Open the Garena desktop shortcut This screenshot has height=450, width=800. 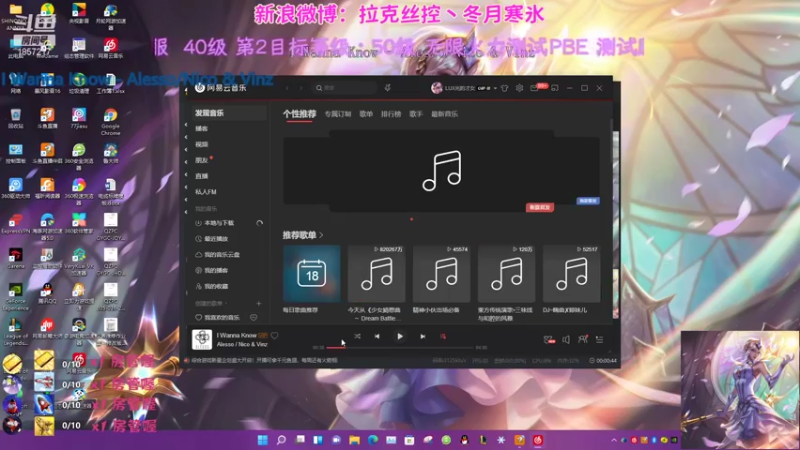pos(15,259)
